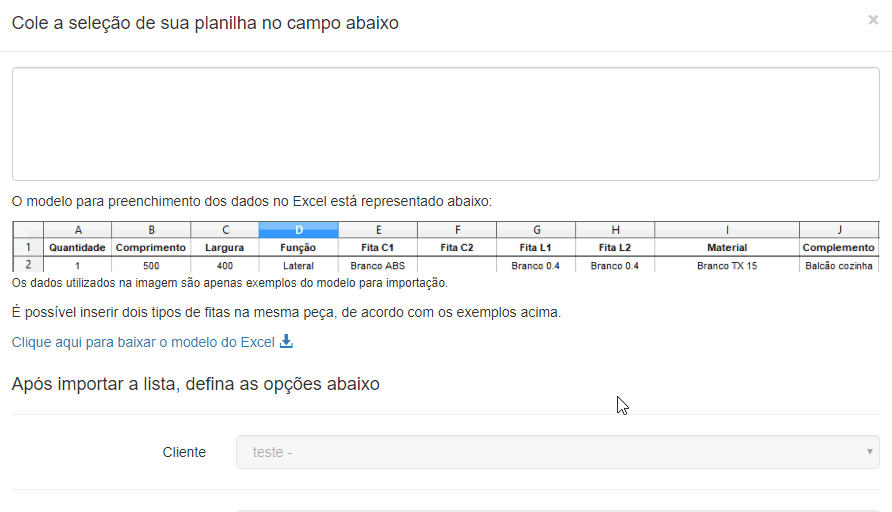892x512 pixels.
Task: Click the Cliente dropdown arrow
Action: point(869,452)
